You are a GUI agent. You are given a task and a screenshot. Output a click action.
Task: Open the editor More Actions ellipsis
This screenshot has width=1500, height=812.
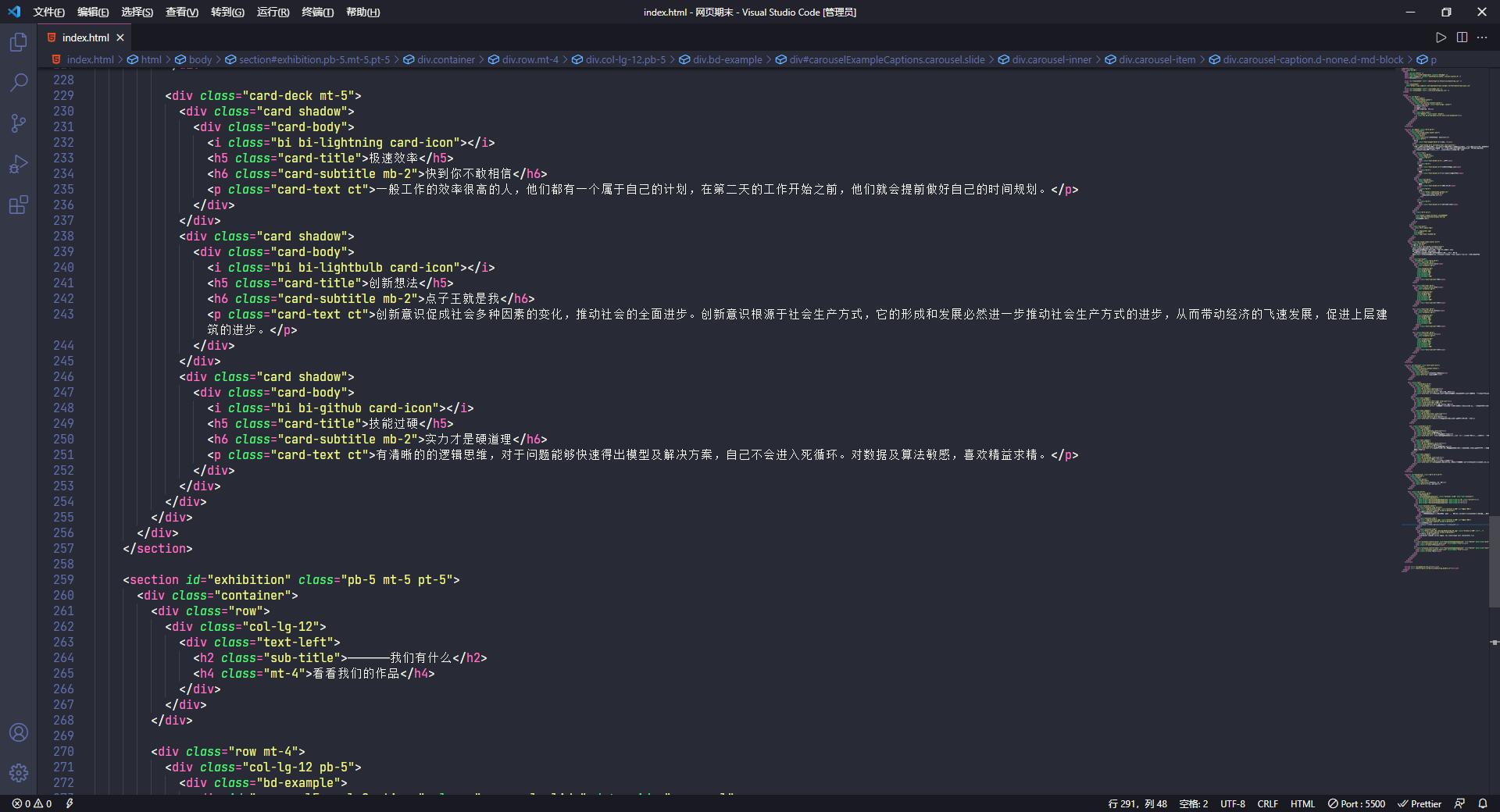[x=1482, y=37]
